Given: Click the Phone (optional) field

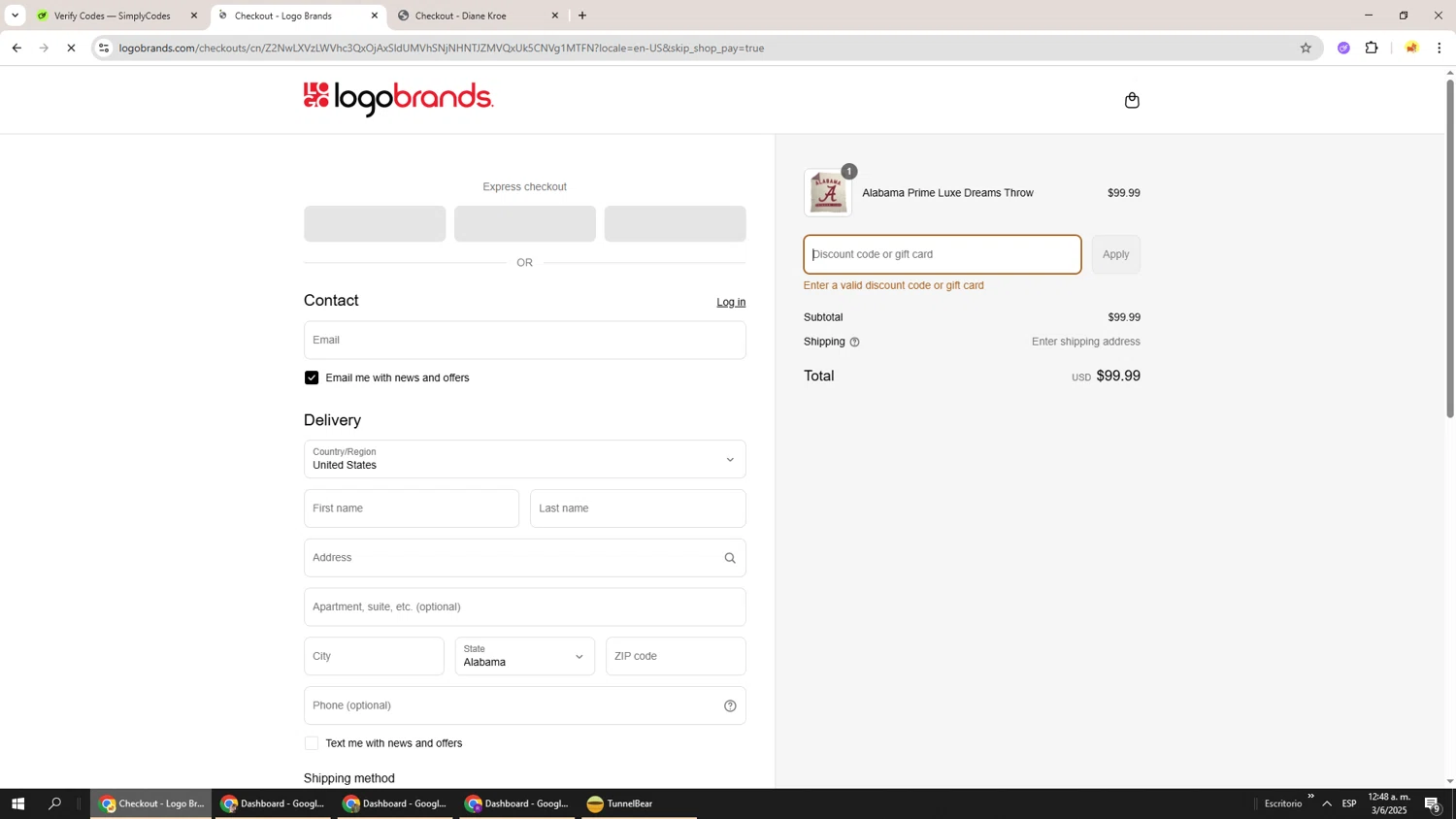Looking at the screenshot, I should tap(524, 705).
